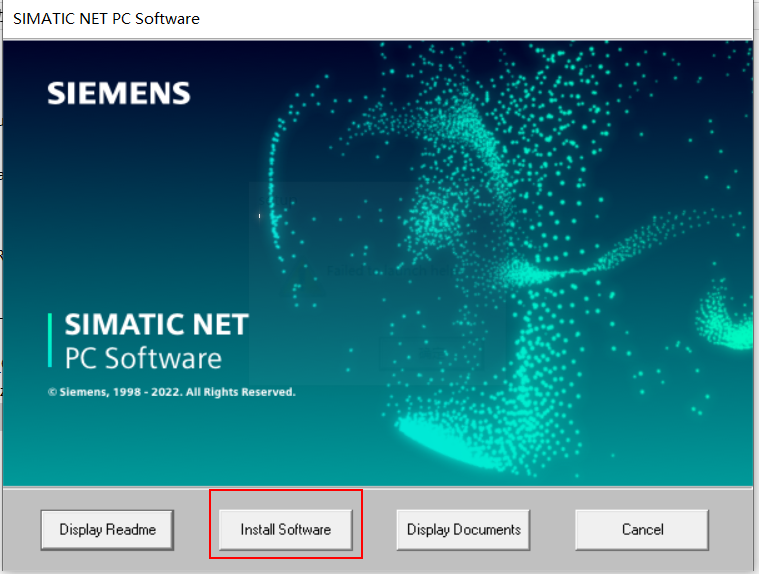Click the PC Software subtitle text
759x574 pixels.
pyautogui.click(x=143, y=358)
